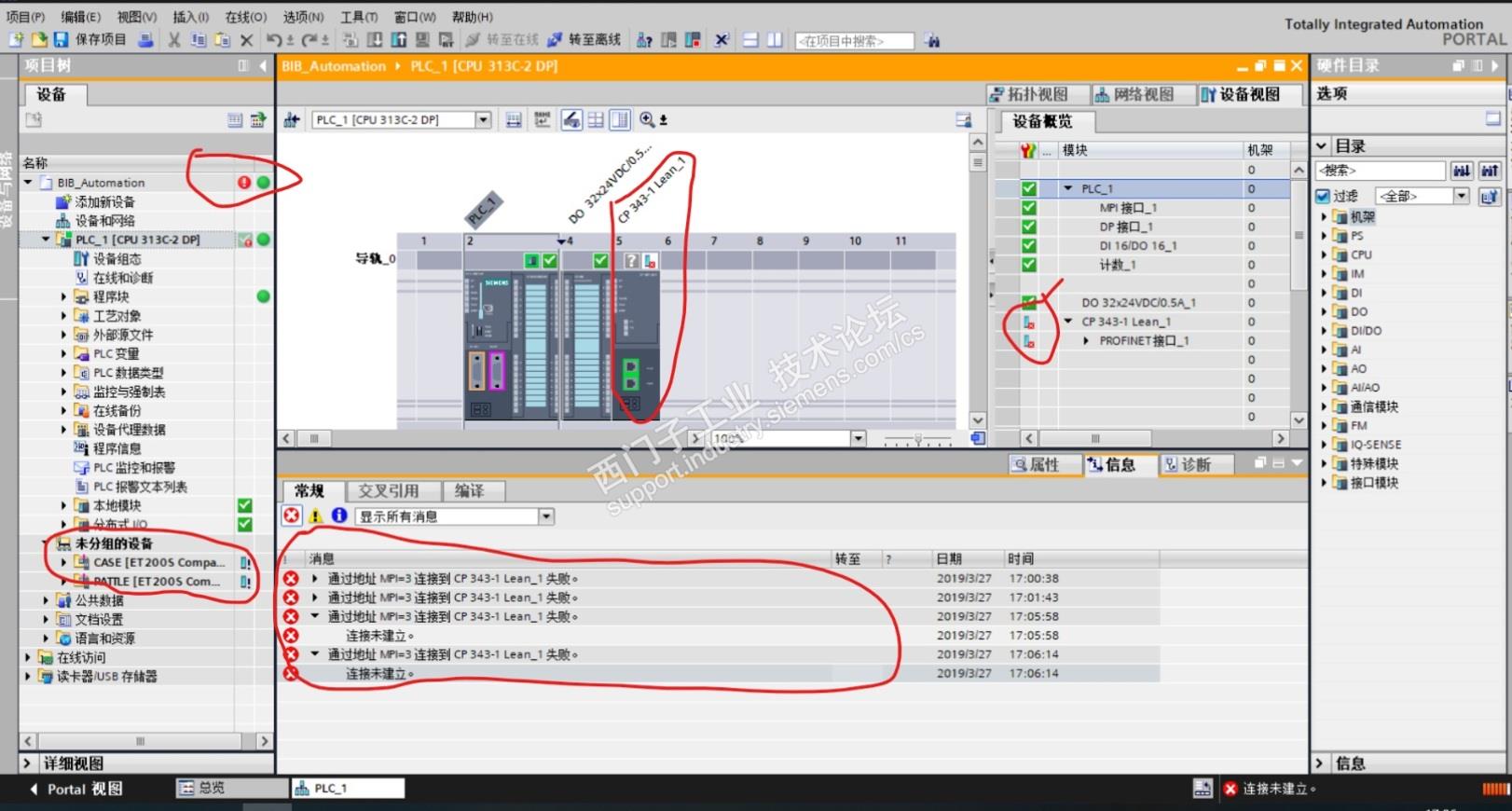This screenshot has width=1512, height=811.
Task: Expand the CPU folder in hardware catalog
Action: click(x=1324, y=254)
